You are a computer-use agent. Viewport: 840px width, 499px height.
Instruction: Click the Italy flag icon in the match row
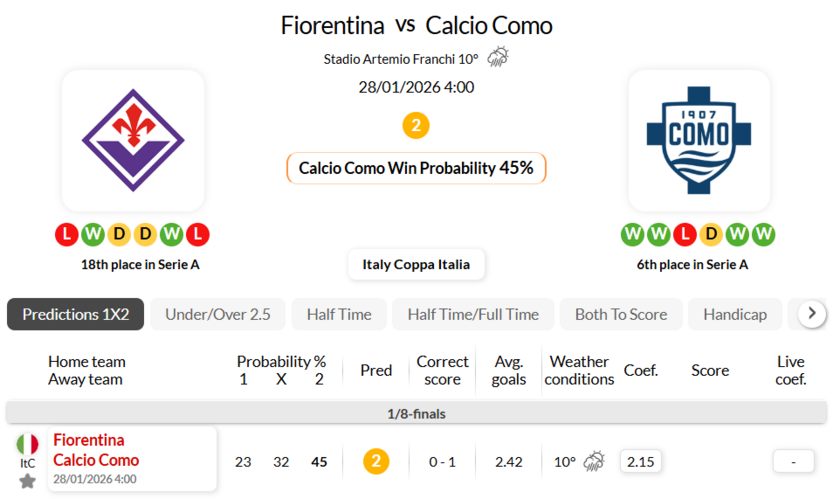[x=27, y=444]
